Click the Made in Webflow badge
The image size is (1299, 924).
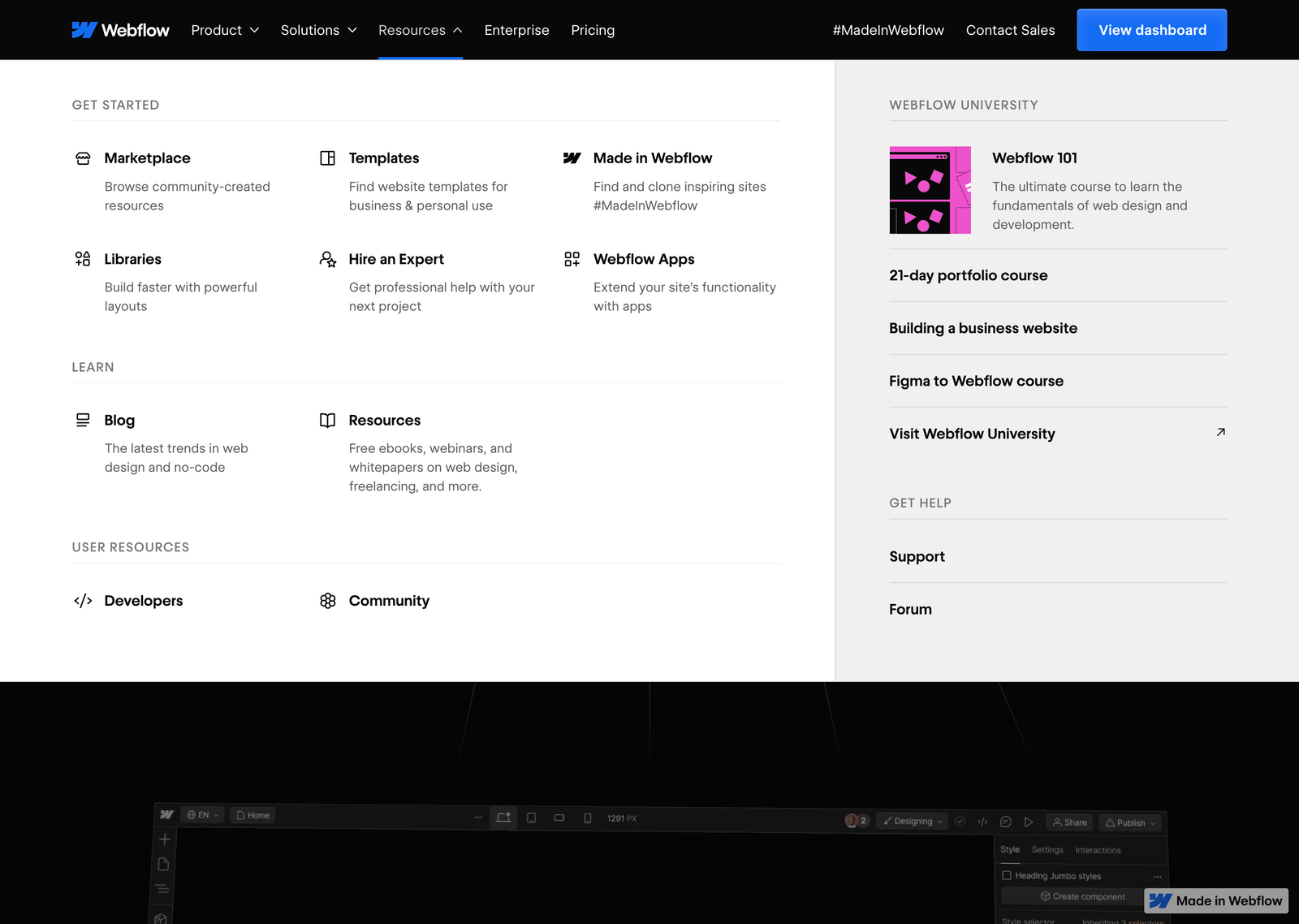1216,900
